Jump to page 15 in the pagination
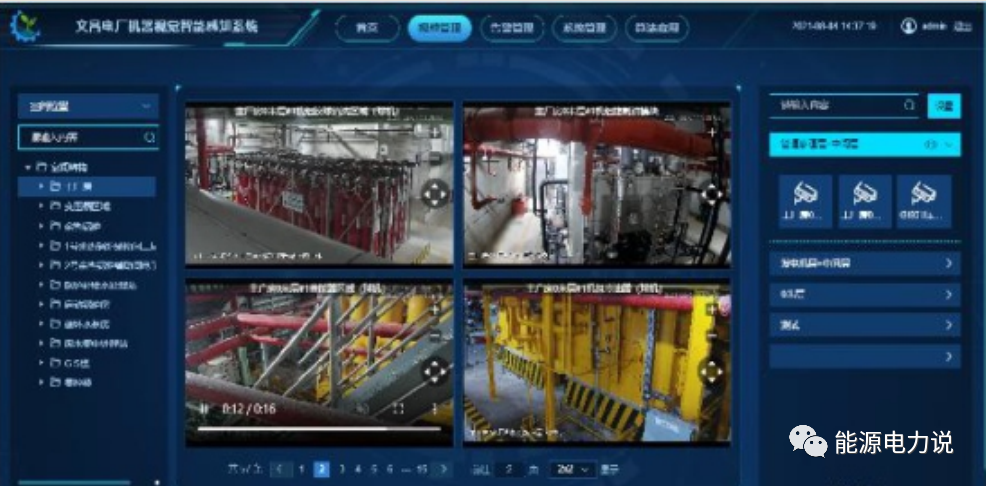Screen dimensions: 986x486 click(422, 469)
